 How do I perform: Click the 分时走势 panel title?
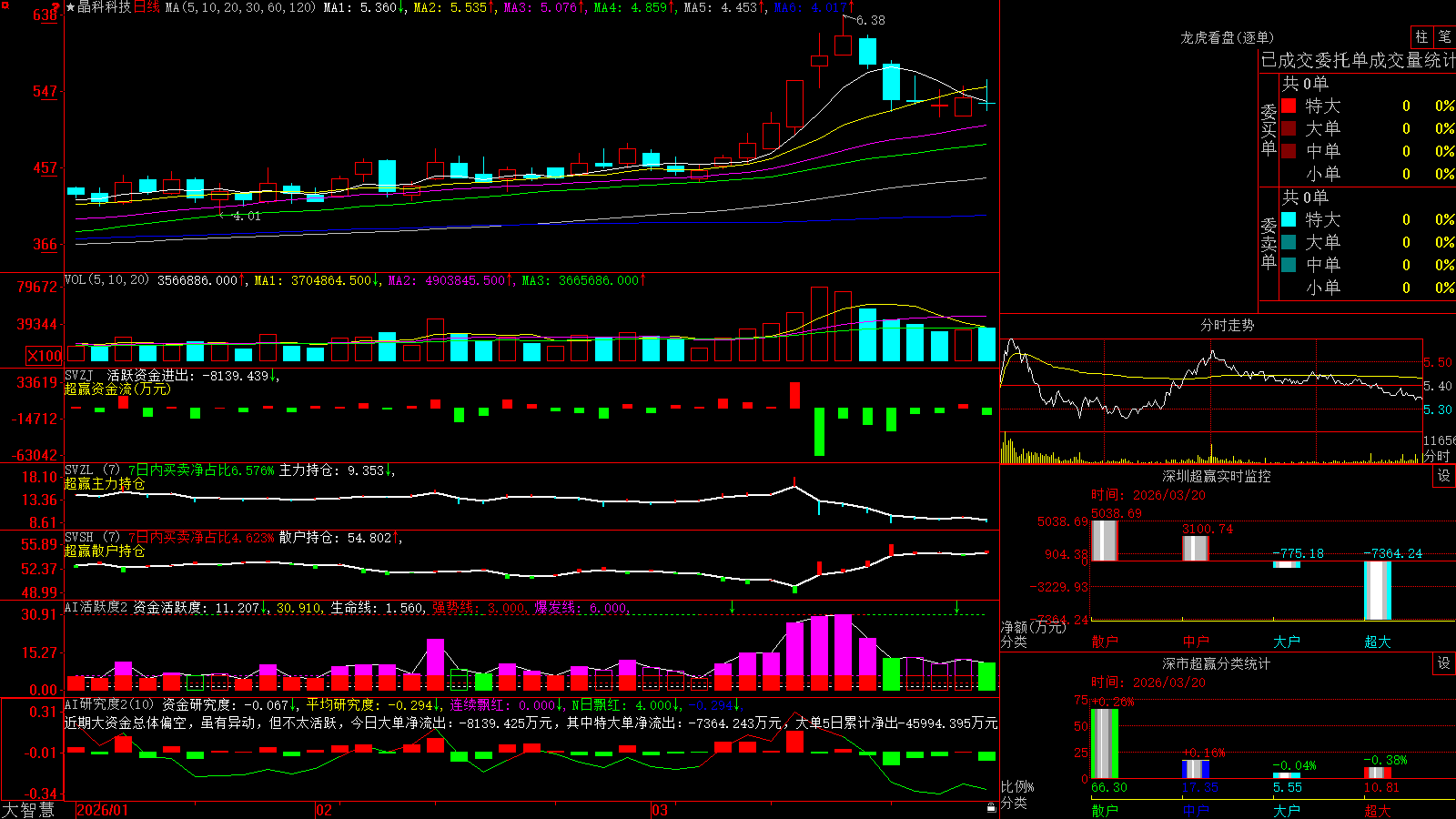(1228, 325)
